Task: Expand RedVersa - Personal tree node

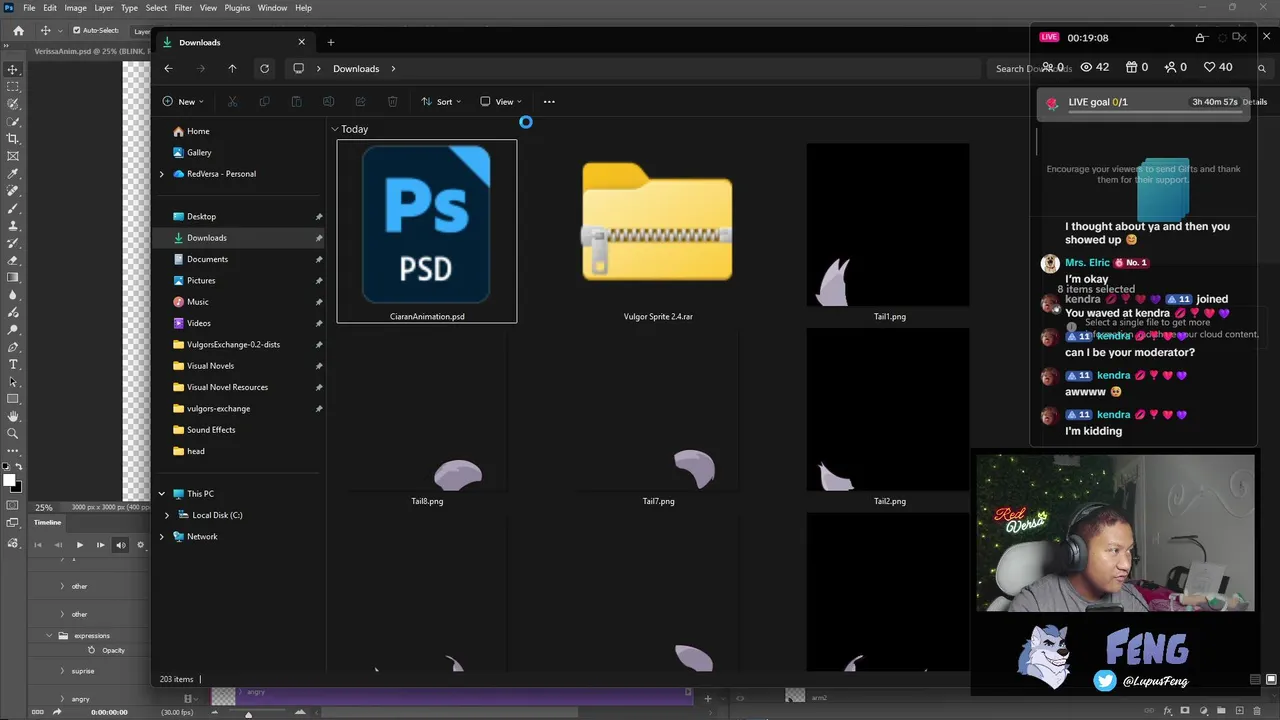Action: pos(161,174)
